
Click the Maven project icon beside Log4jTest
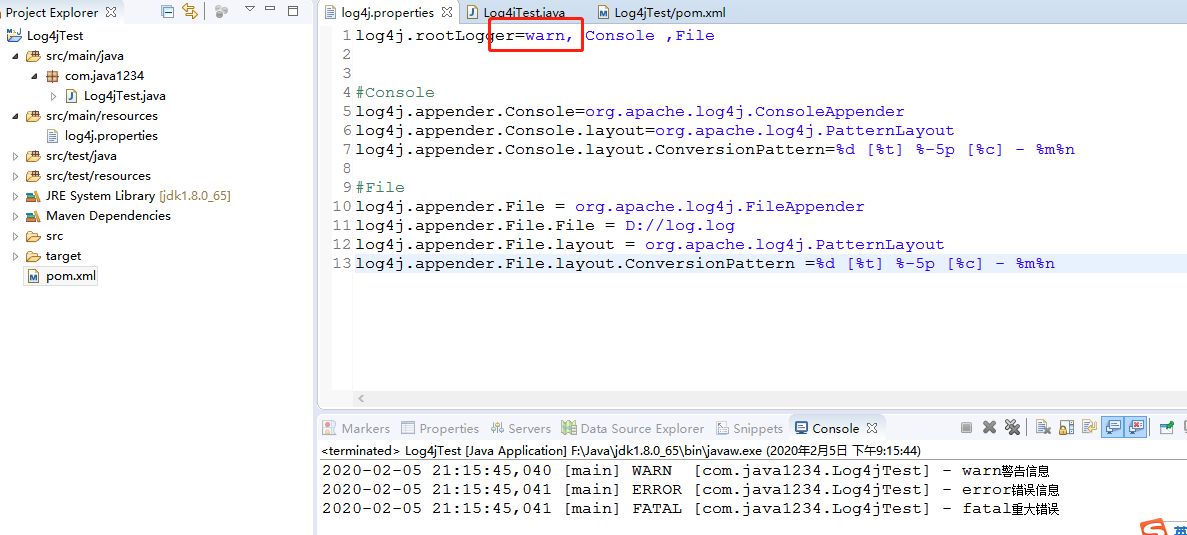14,36
